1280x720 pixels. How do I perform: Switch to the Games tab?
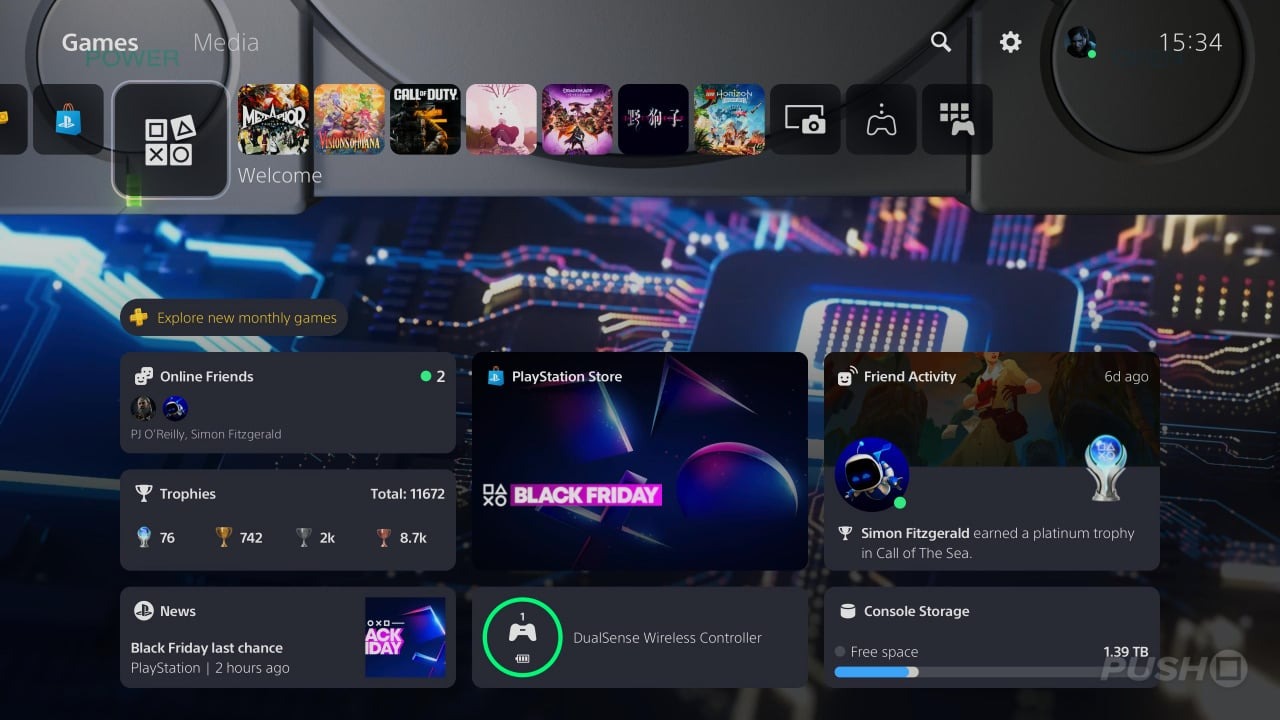point(100,42)
